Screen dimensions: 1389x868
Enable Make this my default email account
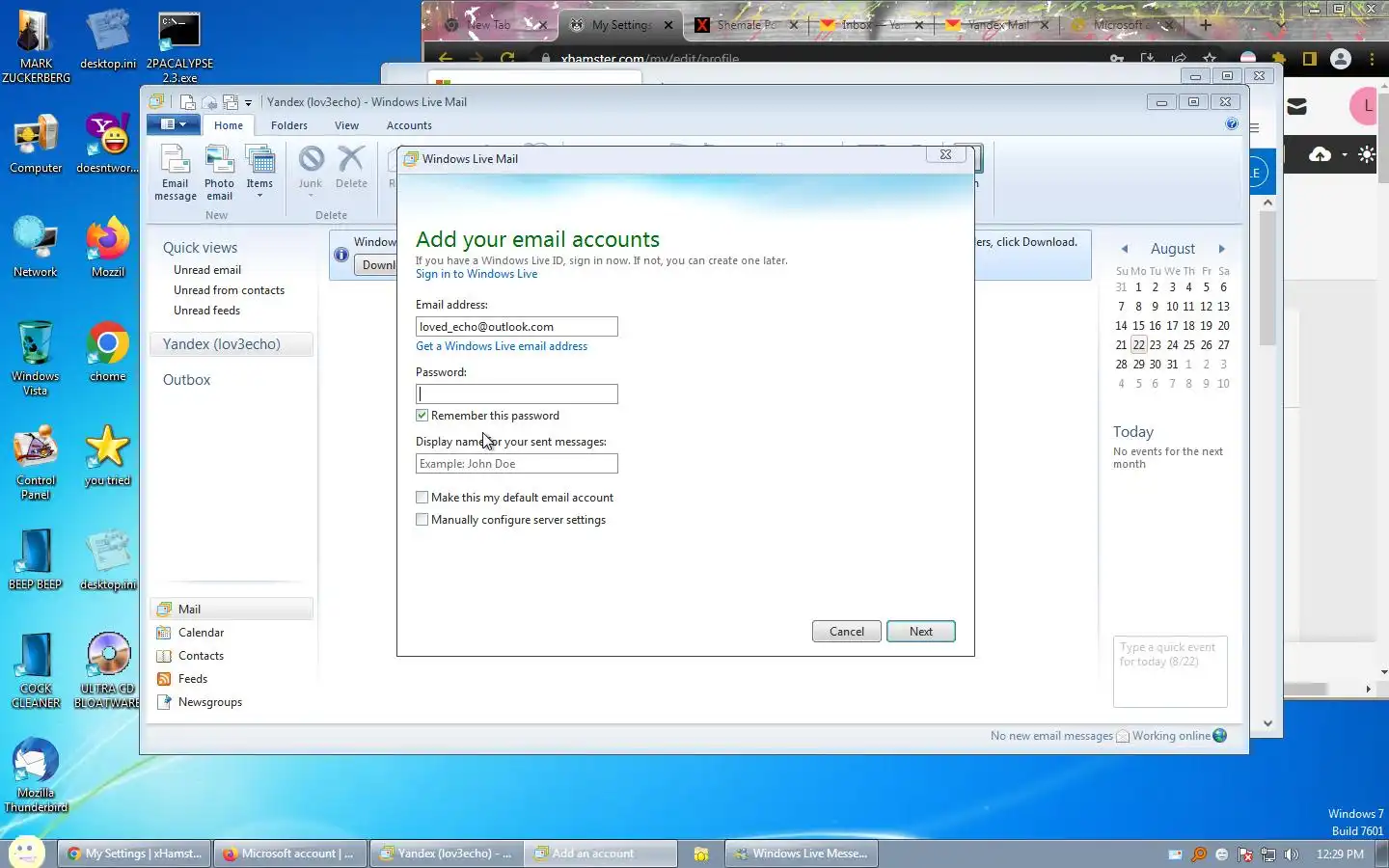click(422, 498)
